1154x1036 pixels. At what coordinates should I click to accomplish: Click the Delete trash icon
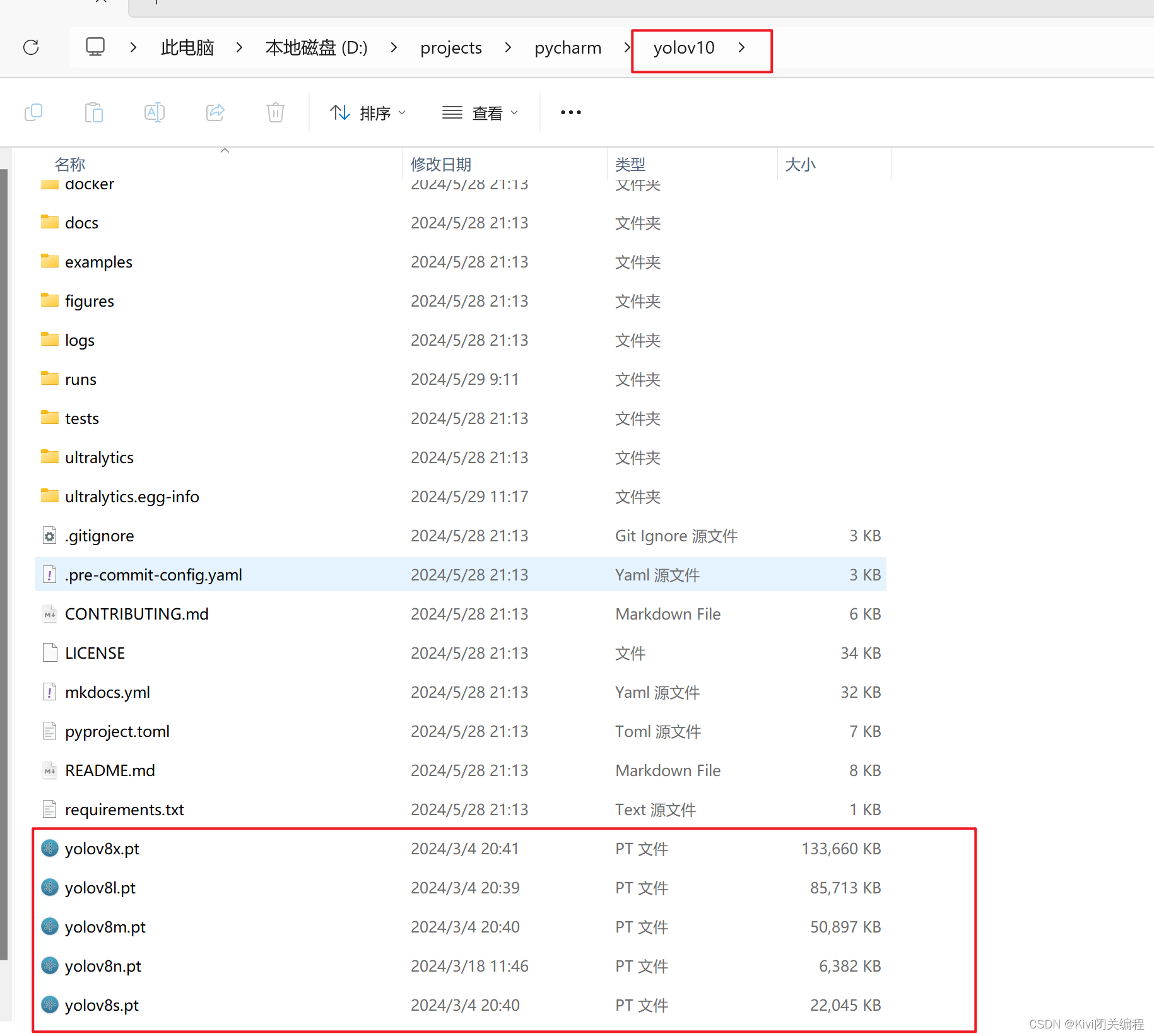276,113
